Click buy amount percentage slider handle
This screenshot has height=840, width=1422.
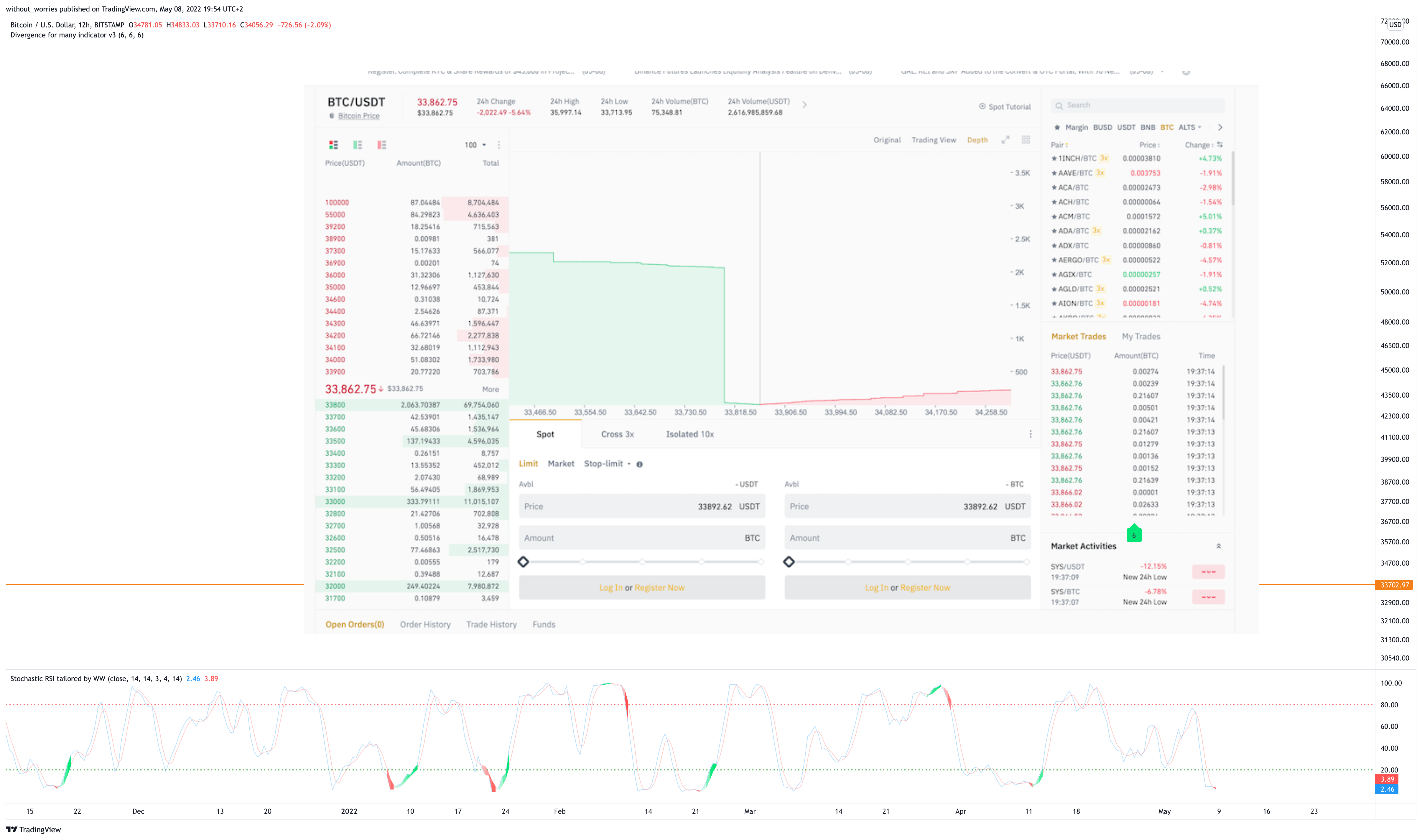pyautogui.click(x=523, y=561)
